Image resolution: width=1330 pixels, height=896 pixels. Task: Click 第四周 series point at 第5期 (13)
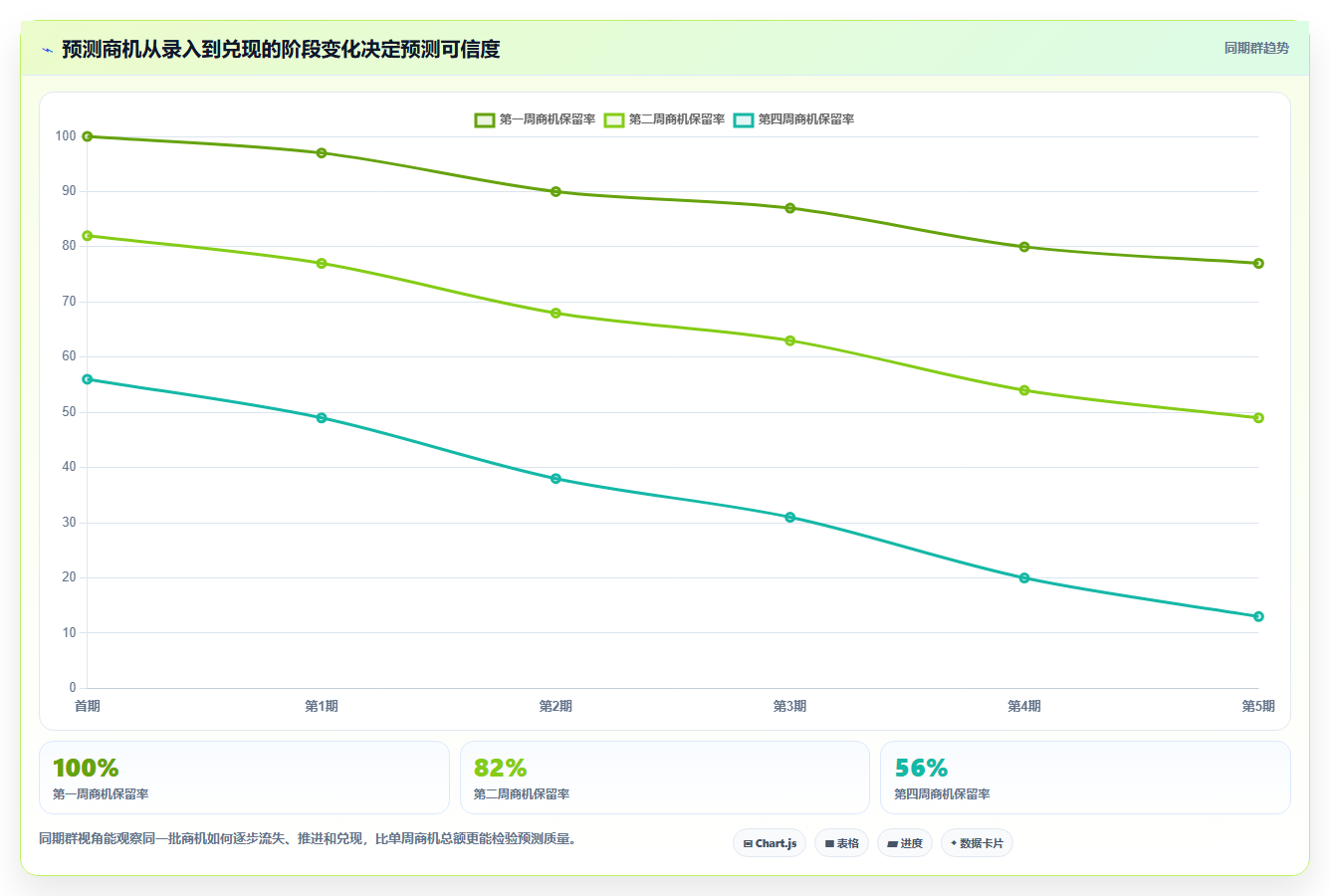[x=1258, y=616]
